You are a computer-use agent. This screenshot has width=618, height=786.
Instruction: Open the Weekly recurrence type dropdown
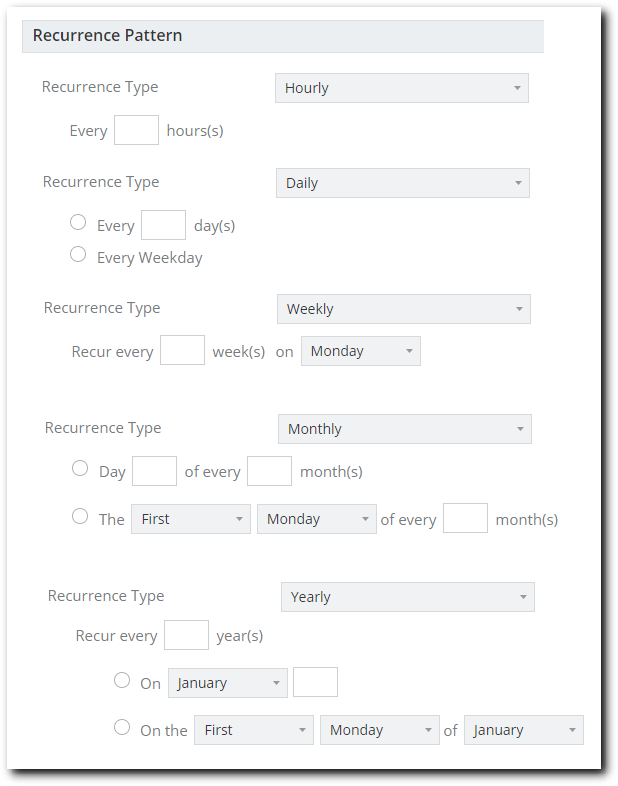pos(403,309)
